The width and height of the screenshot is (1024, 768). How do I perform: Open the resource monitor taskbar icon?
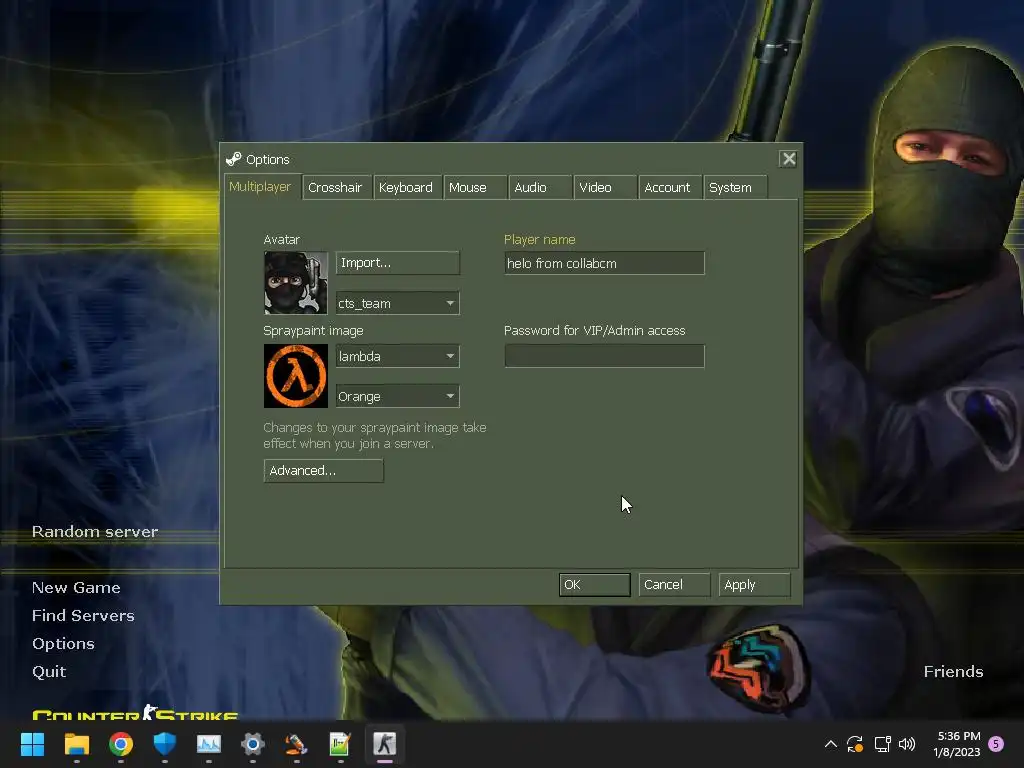coord(209,744)
